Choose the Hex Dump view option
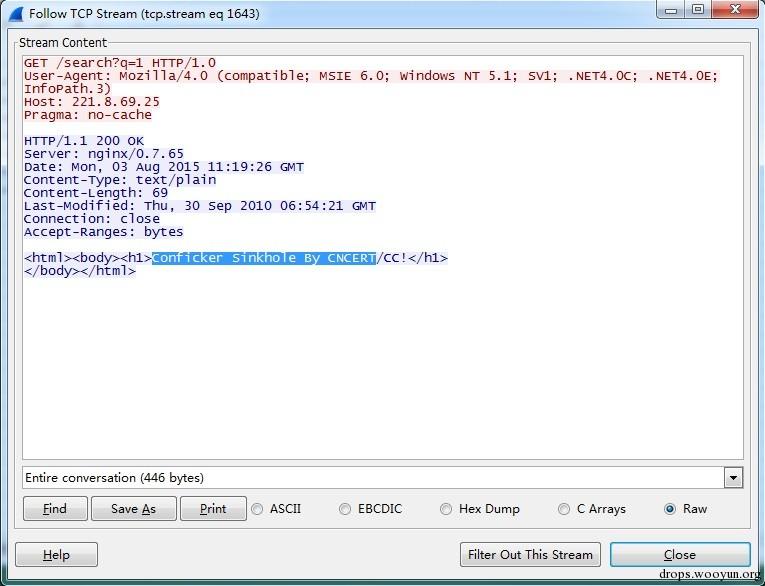 click(x=446, y=509)
